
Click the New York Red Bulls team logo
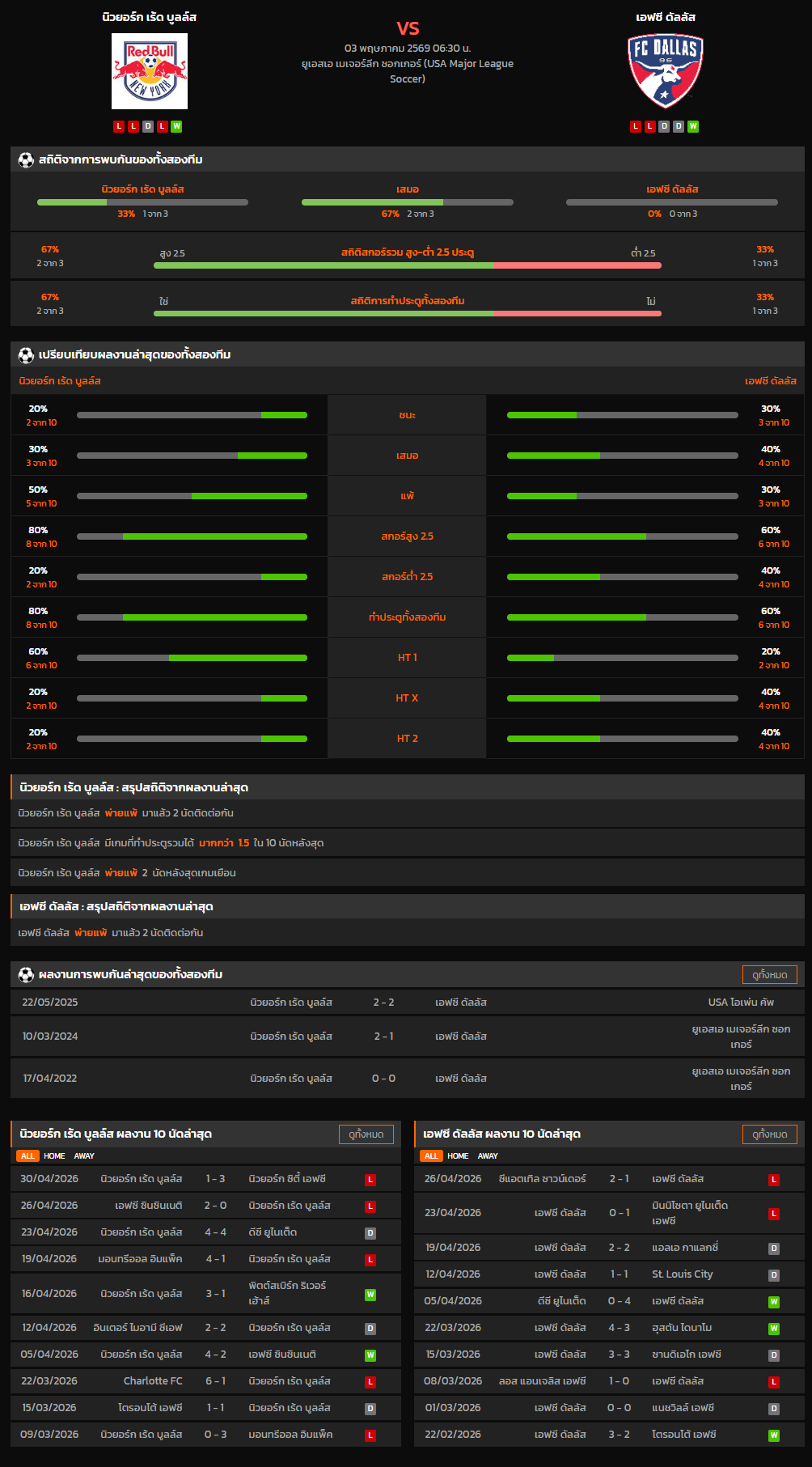150,71
